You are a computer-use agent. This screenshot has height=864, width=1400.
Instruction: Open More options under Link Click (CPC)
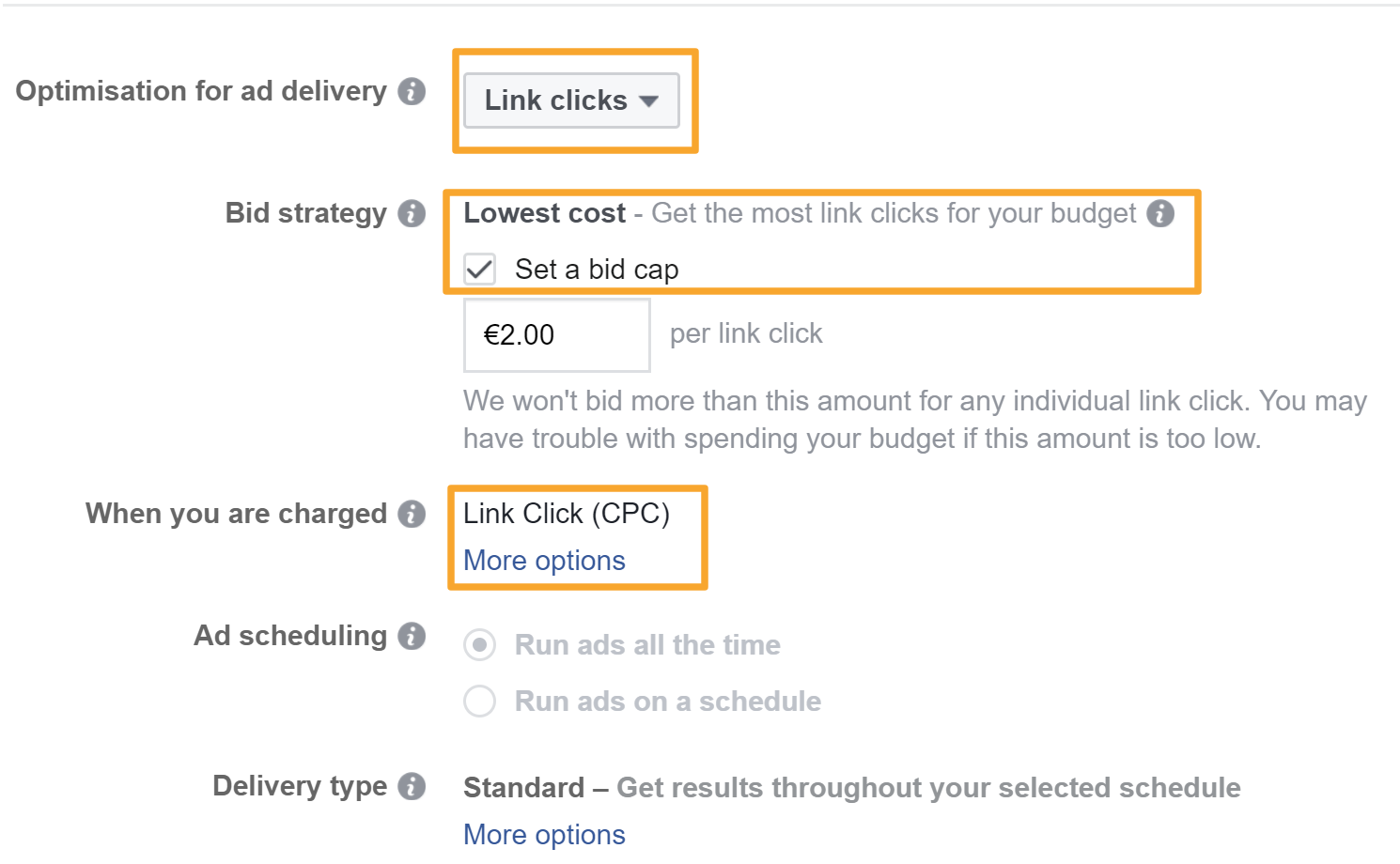coord(544,561)
